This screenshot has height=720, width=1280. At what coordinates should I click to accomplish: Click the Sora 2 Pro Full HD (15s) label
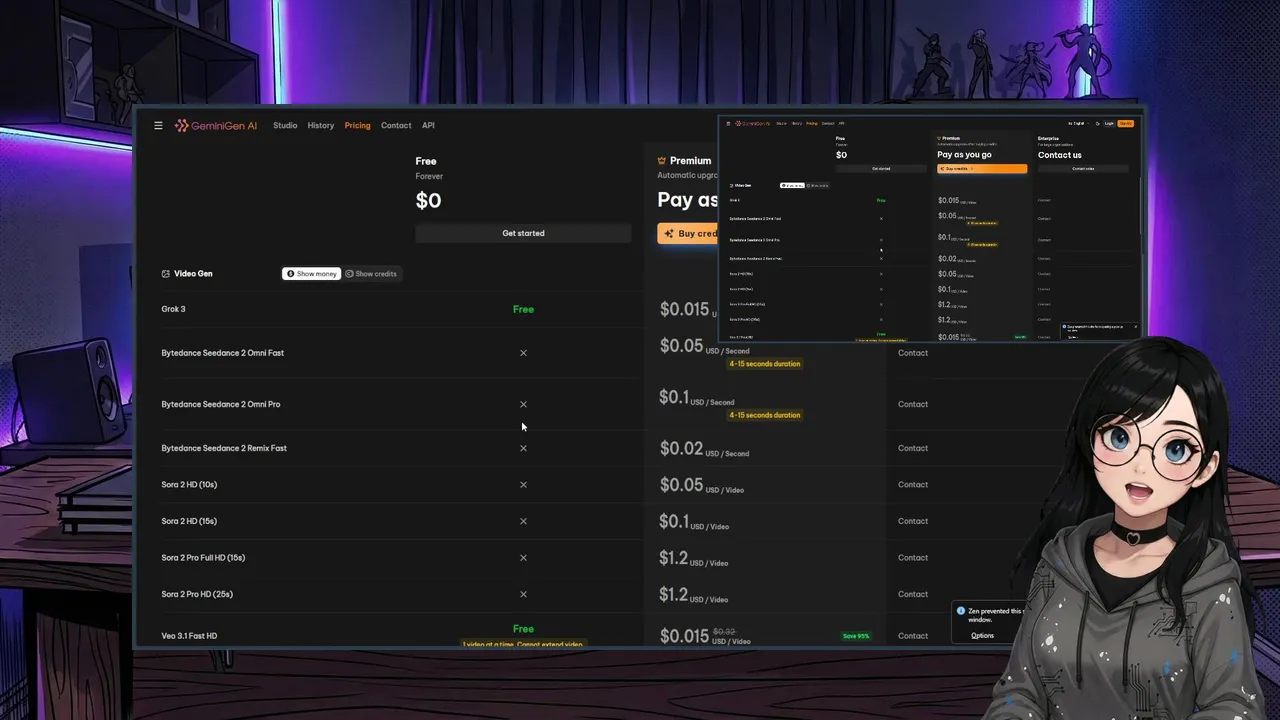coord(203,558)
